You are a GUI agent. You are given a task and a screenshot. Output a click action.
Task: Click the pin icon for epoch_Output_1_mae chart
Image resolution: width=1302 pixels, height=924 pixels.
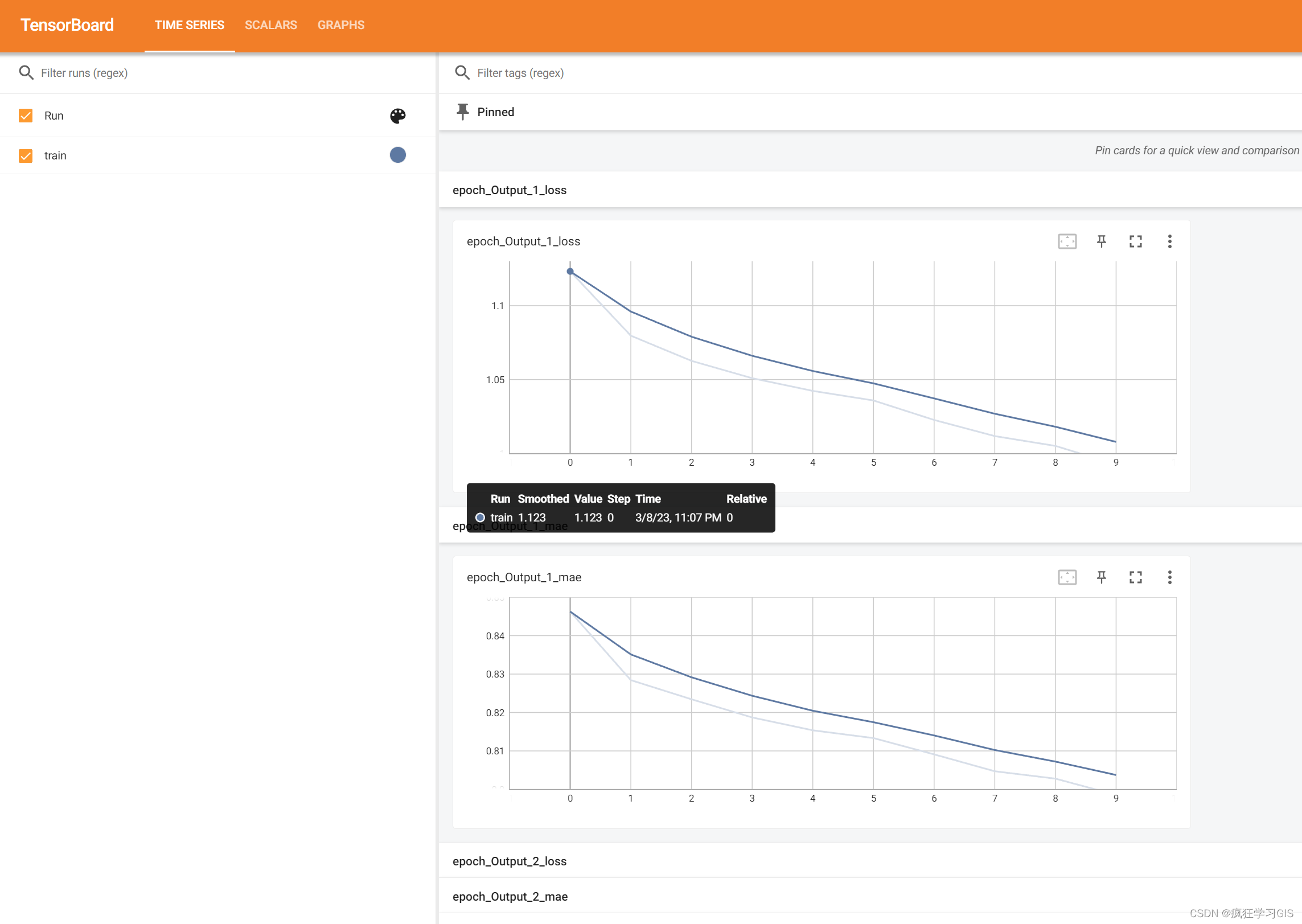pyautogui.click(x=1100, y=577)
